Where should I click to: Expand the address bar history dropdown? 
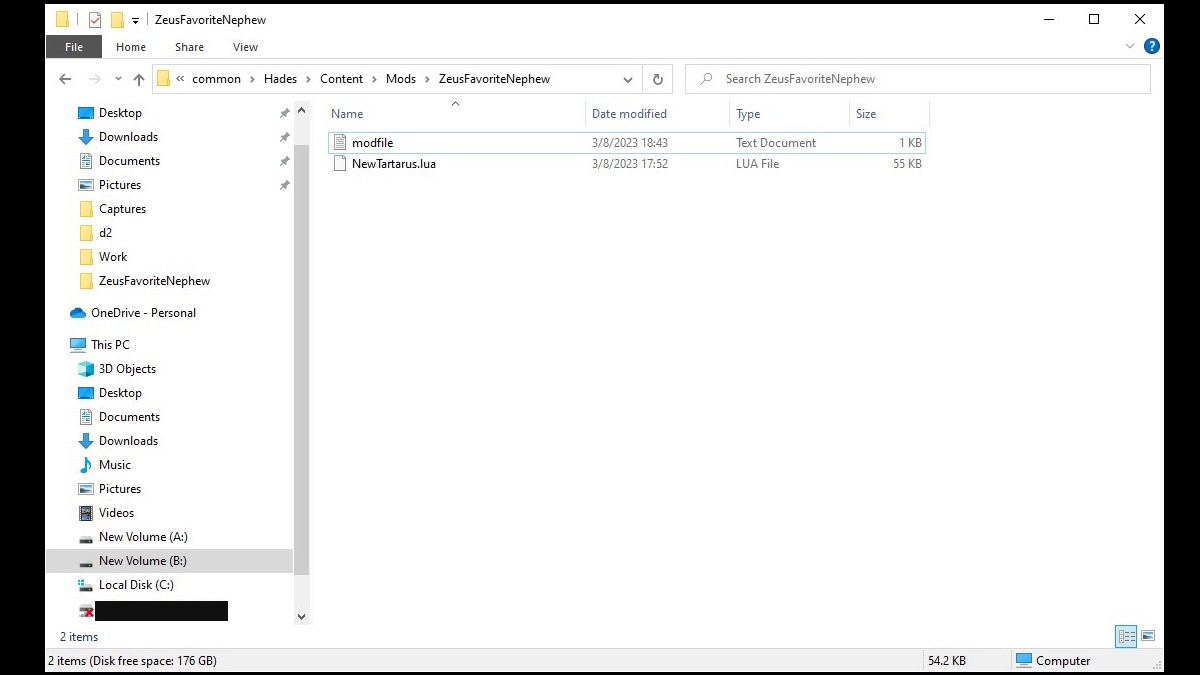tap(628, 78)
